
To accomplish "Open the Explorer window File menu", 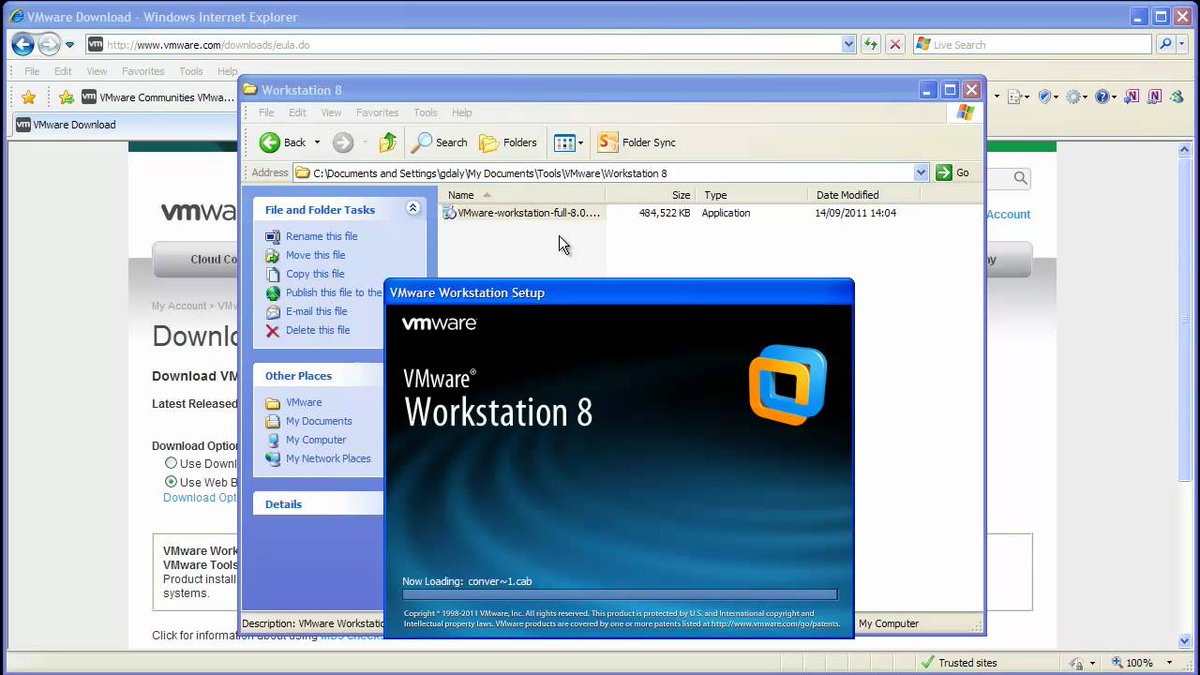I will click(266, 113).
